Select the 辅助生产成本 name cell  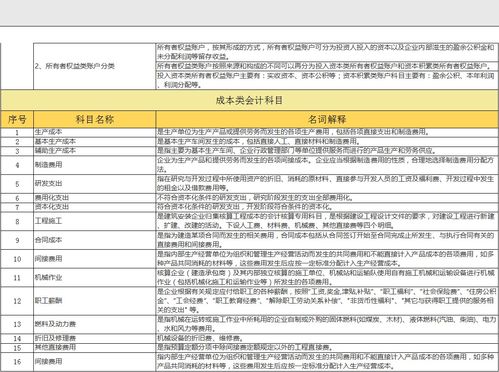[95, 151]
